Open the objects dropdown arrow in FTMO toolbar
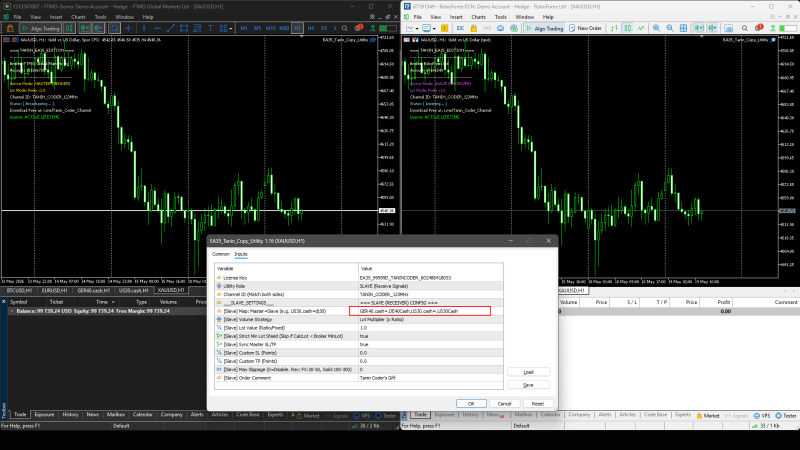The height and width of the screenshot is (450, 800). point(231,29)
